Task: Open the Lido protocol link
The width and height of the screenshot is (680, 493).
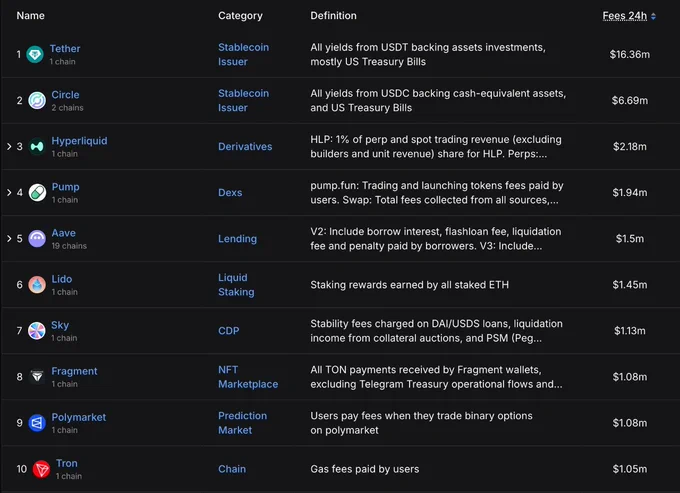Action: (x=62, y=279)
